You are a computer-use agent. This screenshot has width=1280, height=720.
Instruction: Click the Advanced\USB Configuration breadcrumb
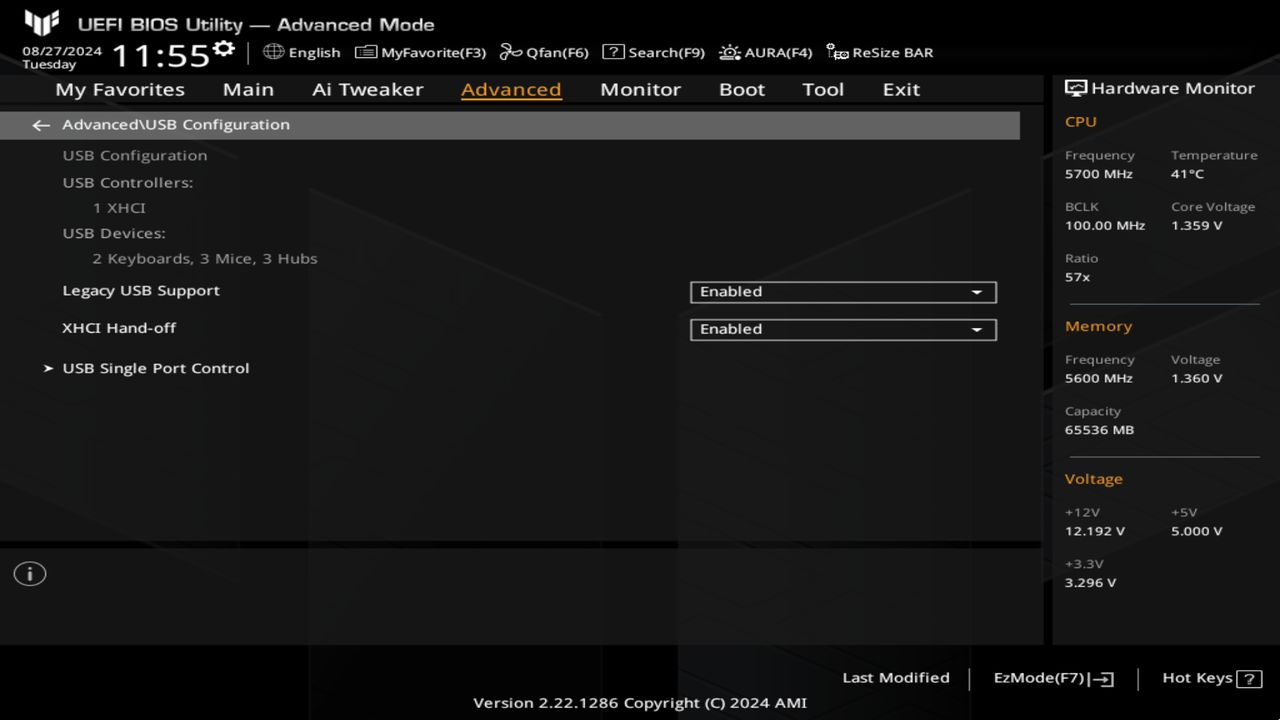pos(176,125)
